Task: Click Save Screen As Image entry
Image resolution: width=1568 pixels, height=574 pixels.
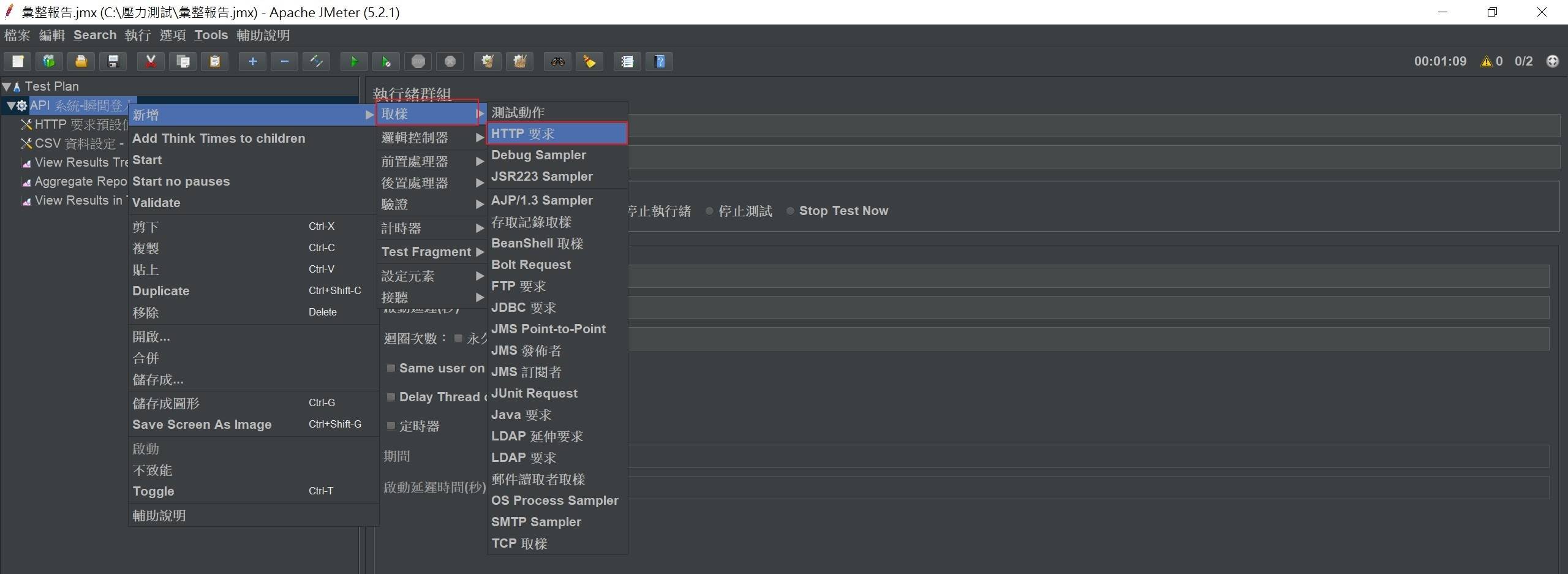Action: 253,425
